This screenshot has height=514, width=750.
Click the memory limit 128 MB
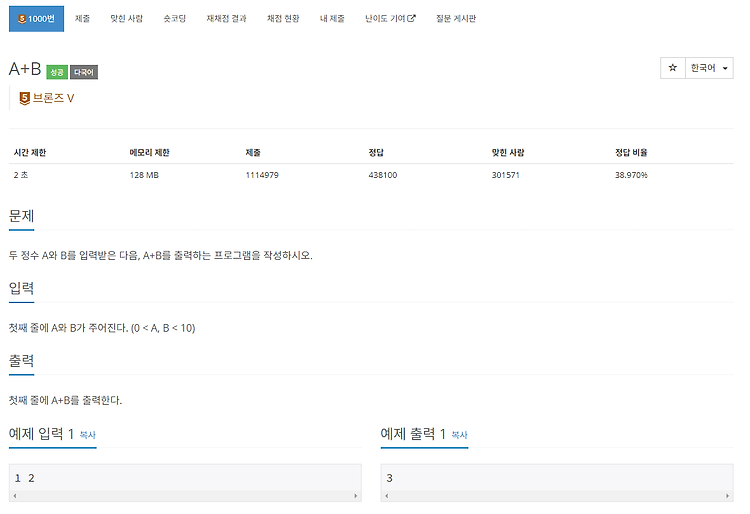point(144,175)
